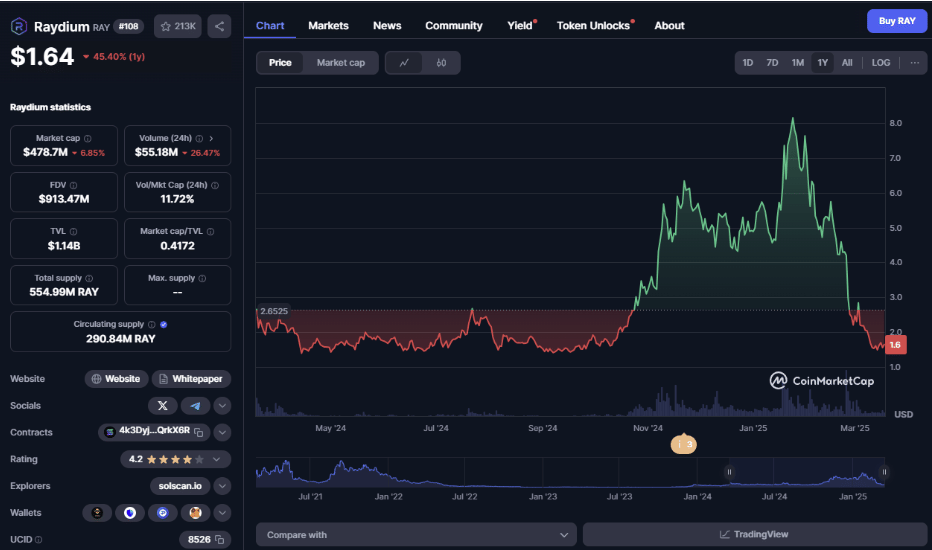Set chart time range to 1D
The width and height of the screenshot is (932, 550).
click(x=747, y=63)
